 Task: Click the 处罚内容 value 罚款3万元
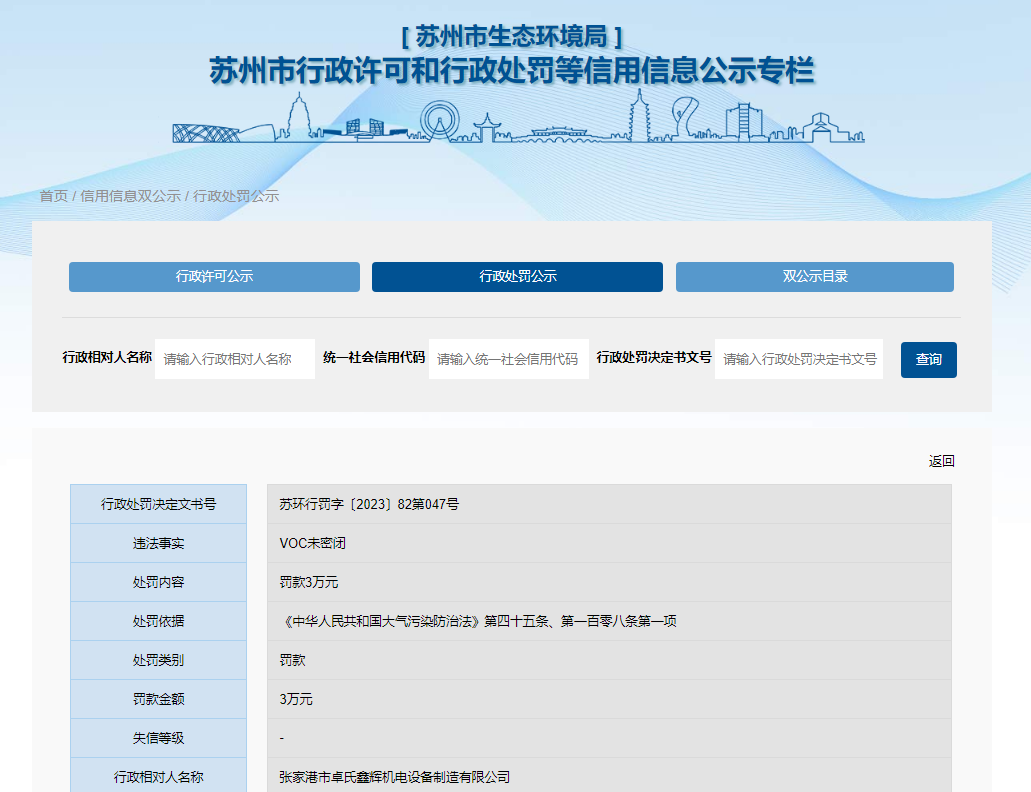click(308, 582)
